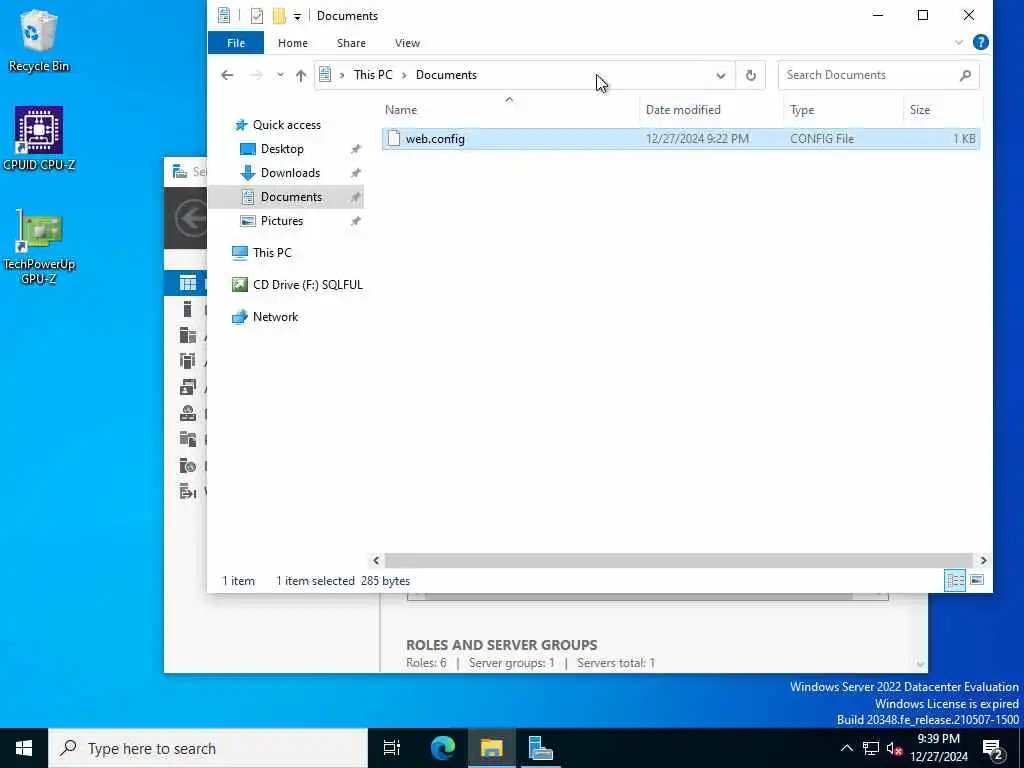
Task: Open the notification center icon
Action: [x=993, y=748]
